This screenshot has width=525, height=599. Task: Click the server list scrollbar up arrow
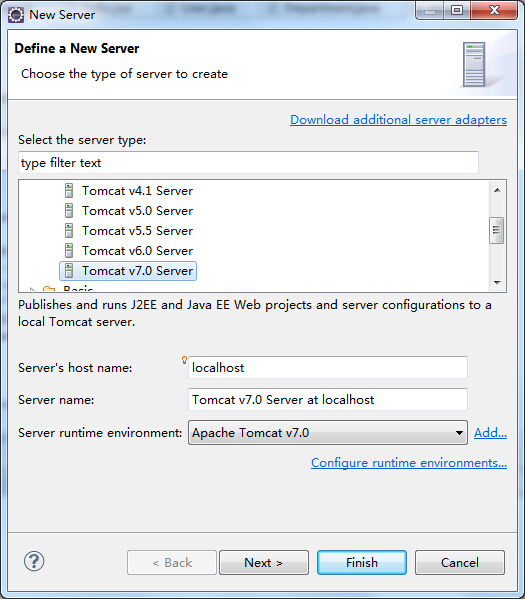pos(497,190)
